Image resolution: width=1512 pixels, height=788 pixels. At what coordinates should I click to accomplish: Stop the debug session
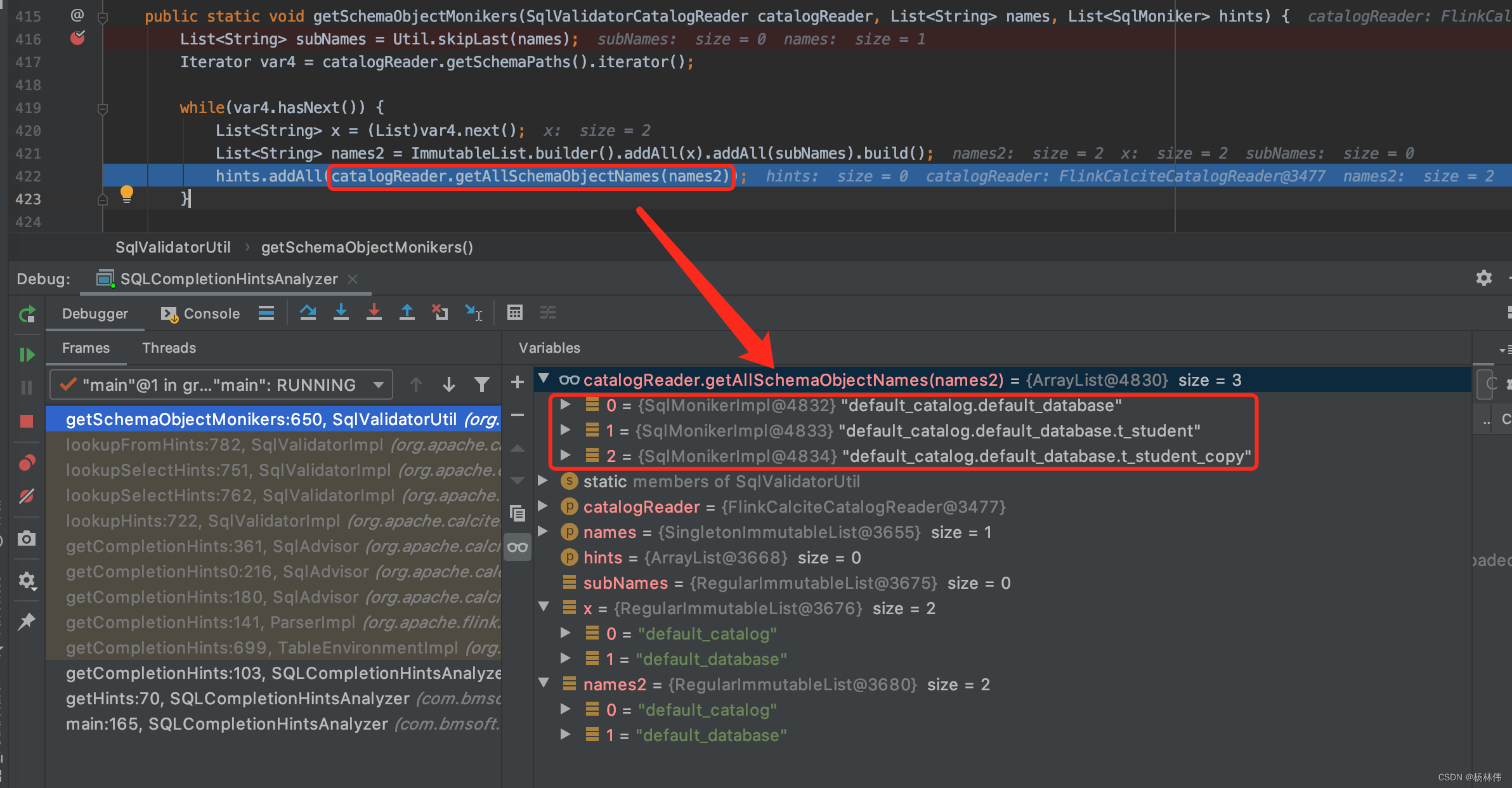[x=27, y=421]
